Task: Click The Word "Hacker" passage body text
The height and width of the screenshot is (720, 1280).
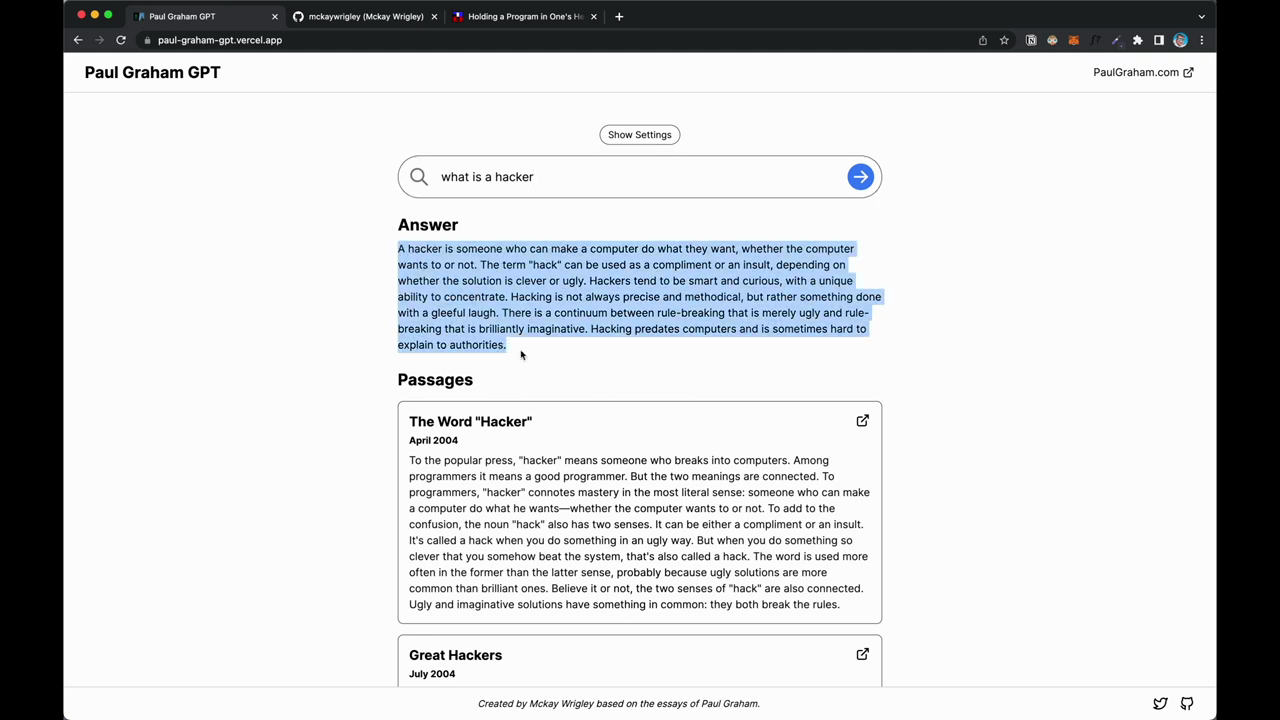Action: [639, 532]
